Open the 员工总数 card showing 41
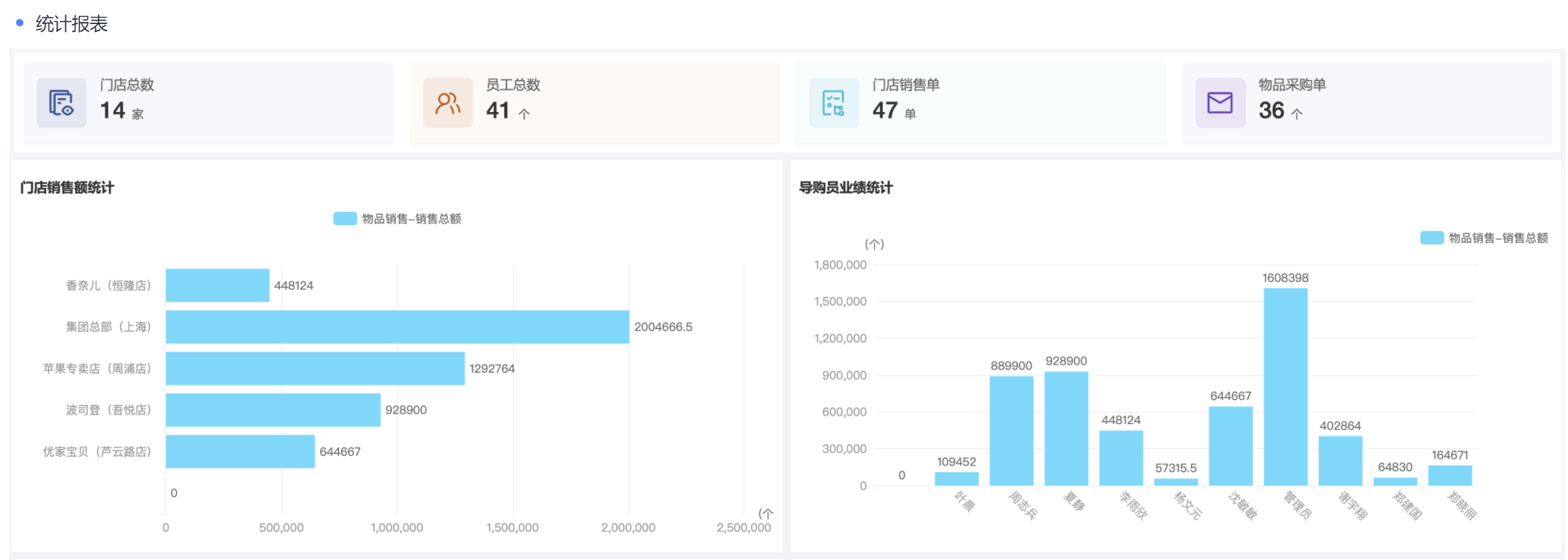Viewport: 1568px width, 560px height. click(x=594, y=103)
